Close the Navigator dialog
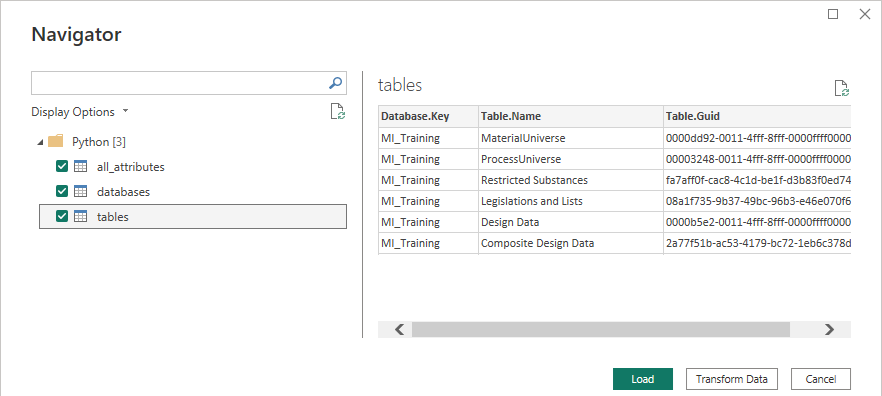 tap(865, 15)
